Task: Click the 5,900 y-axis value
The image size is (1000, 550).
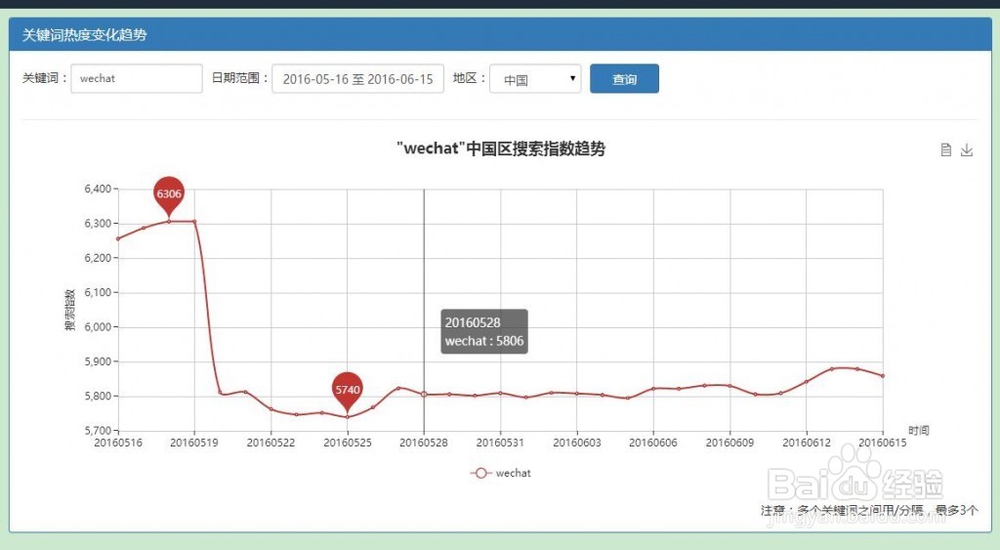Action: coord(98,361)
